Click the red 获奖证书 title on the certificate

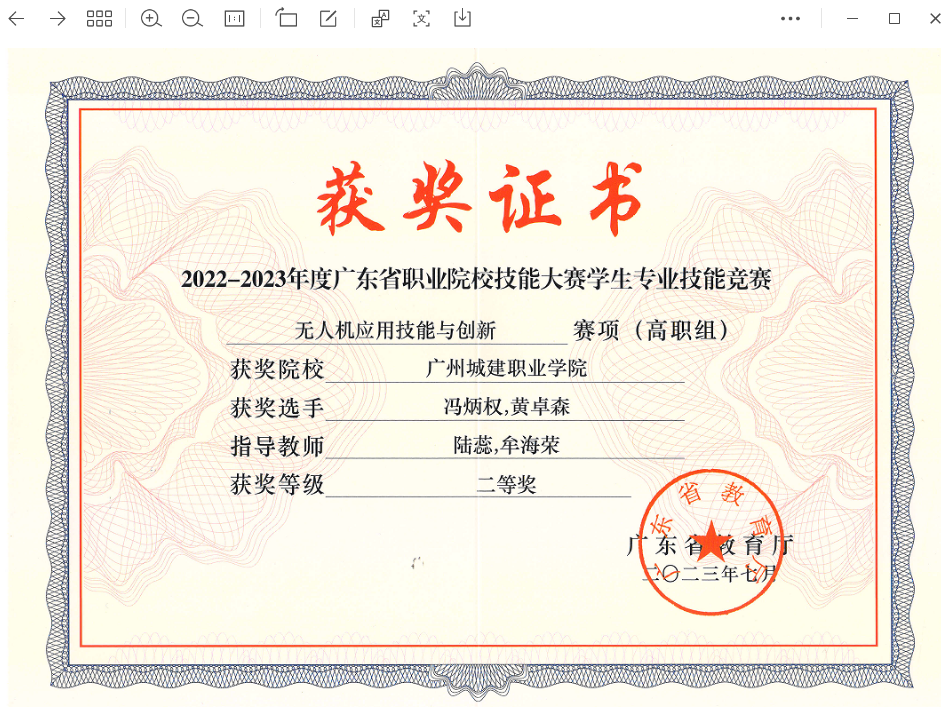pos(478,200)
